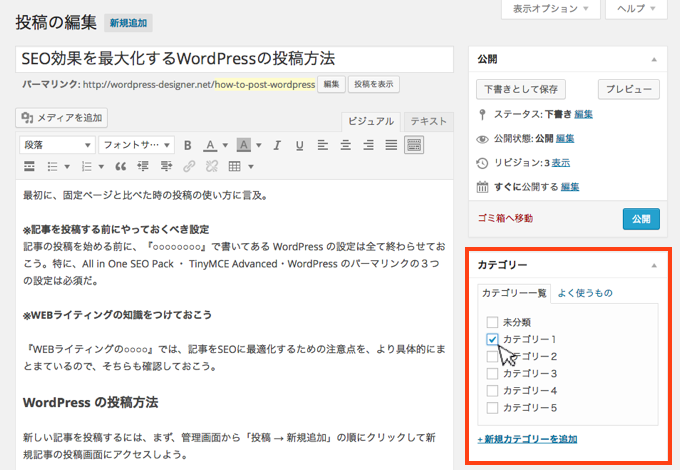Collapse the カテゴリー panel

pyautogui.click(x=654, y=265)
